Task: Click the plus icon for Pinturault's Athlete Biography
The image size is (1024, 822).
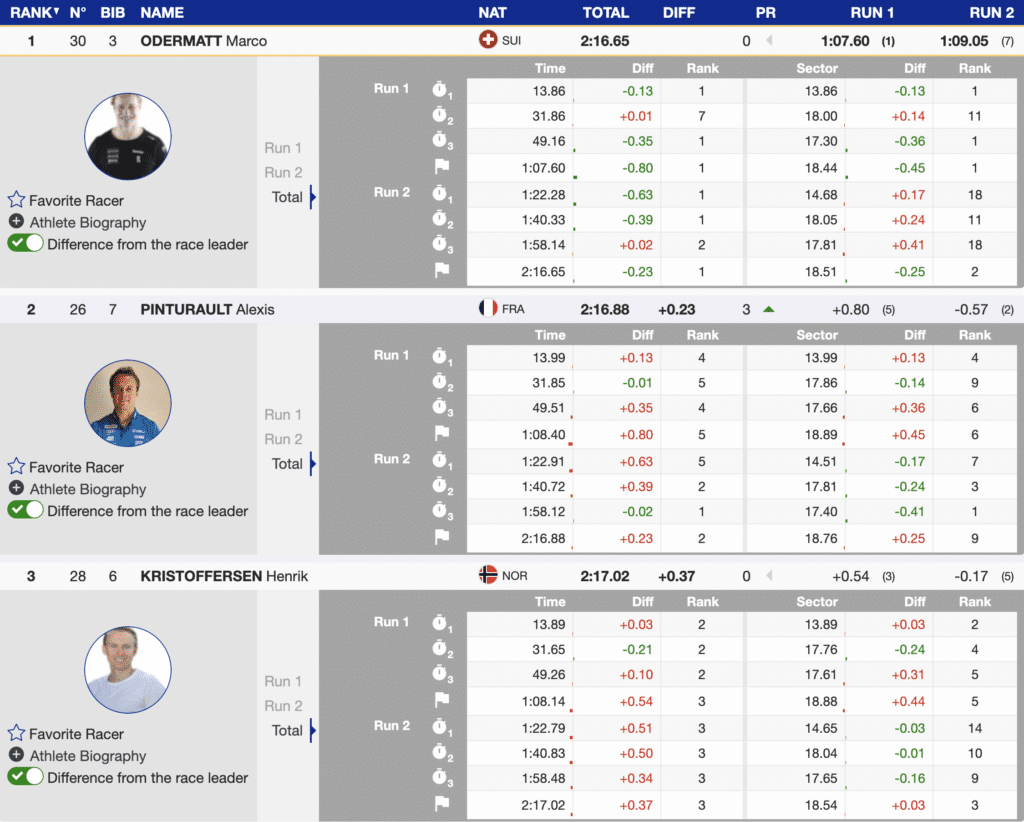Action: click(x=16, y=488)
